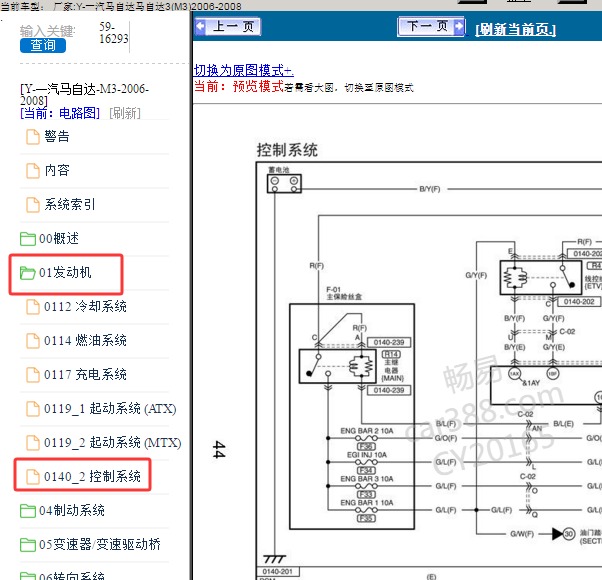The image size is (602, 580).
Task: Open 0140_2 控制系统 page
Action: pos(92,476)
